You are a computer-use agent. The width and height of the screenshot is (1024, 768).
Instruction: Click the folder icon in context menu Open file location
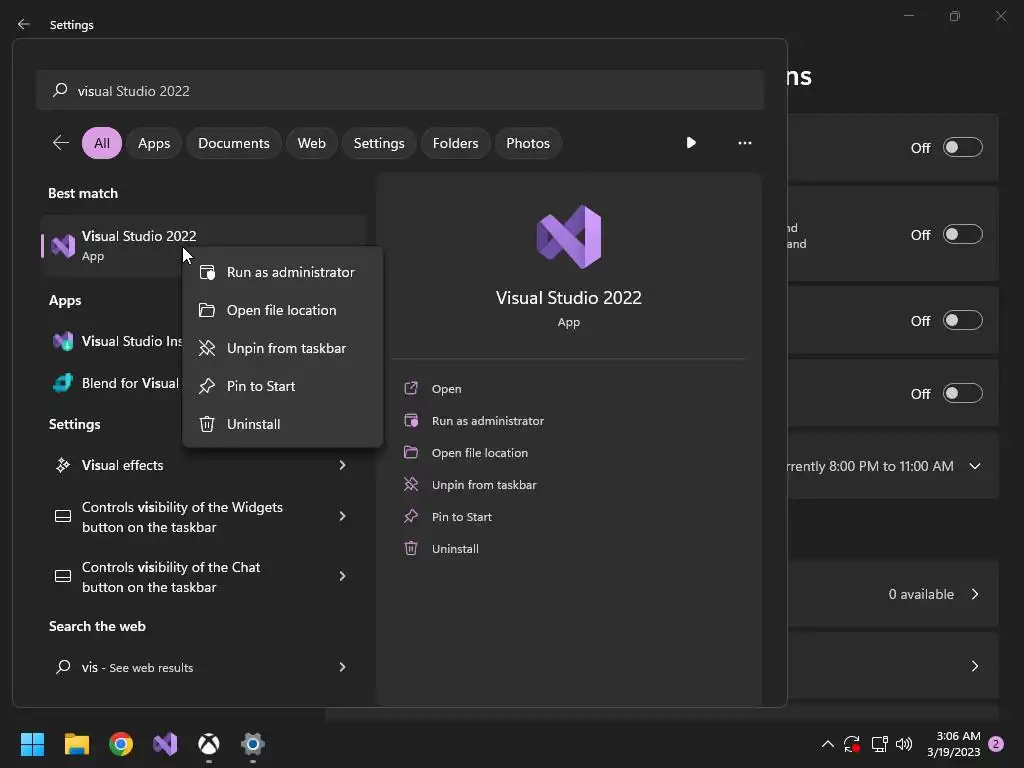tap(207, 310)
